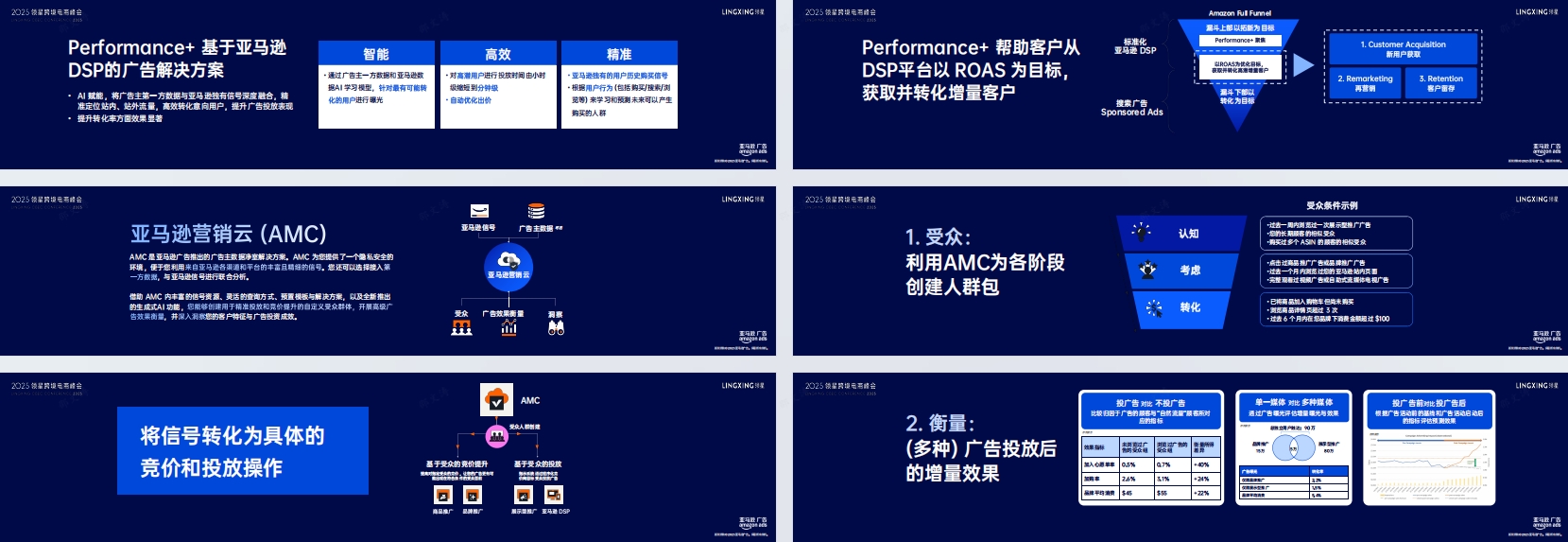Click the light-blue arrow right of the funnel

click(1303, 64)
